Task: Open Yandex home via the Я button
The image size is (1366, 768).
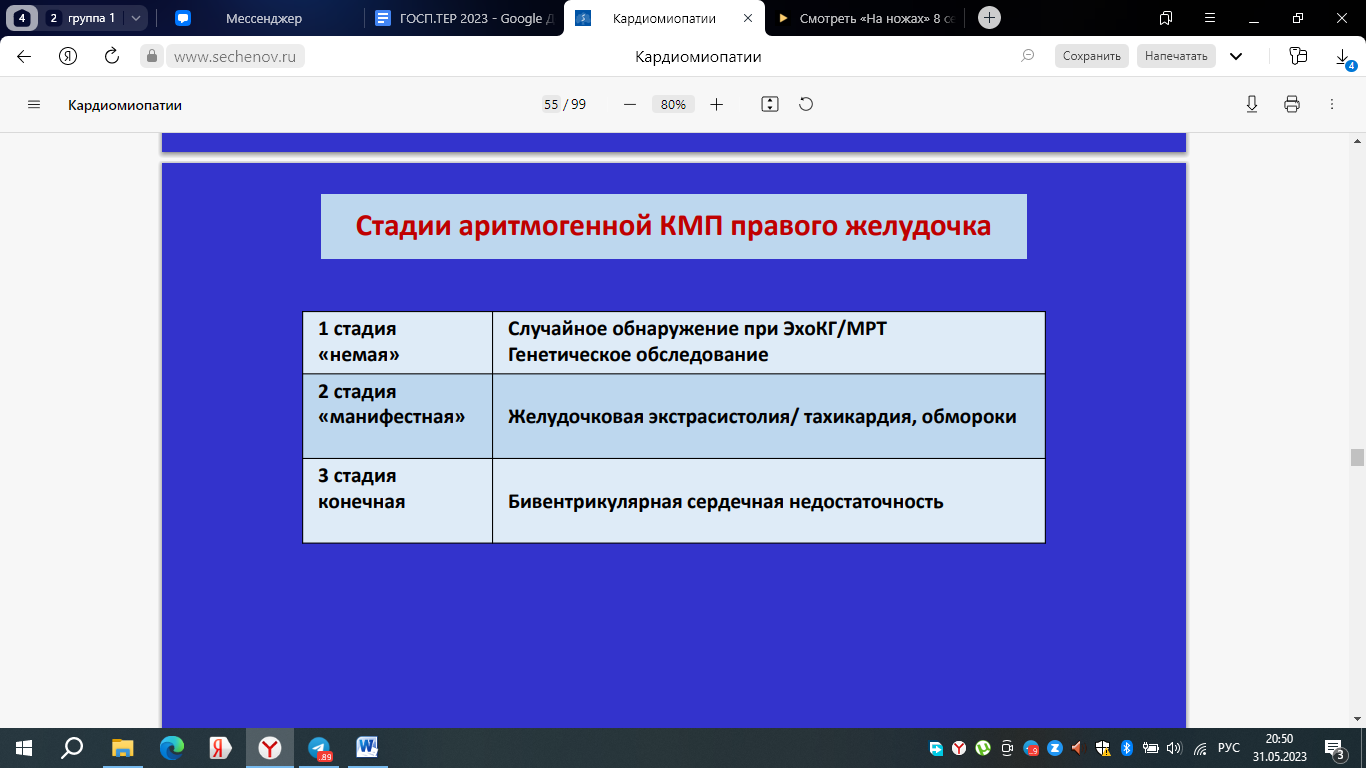Action: click(68, 56)
